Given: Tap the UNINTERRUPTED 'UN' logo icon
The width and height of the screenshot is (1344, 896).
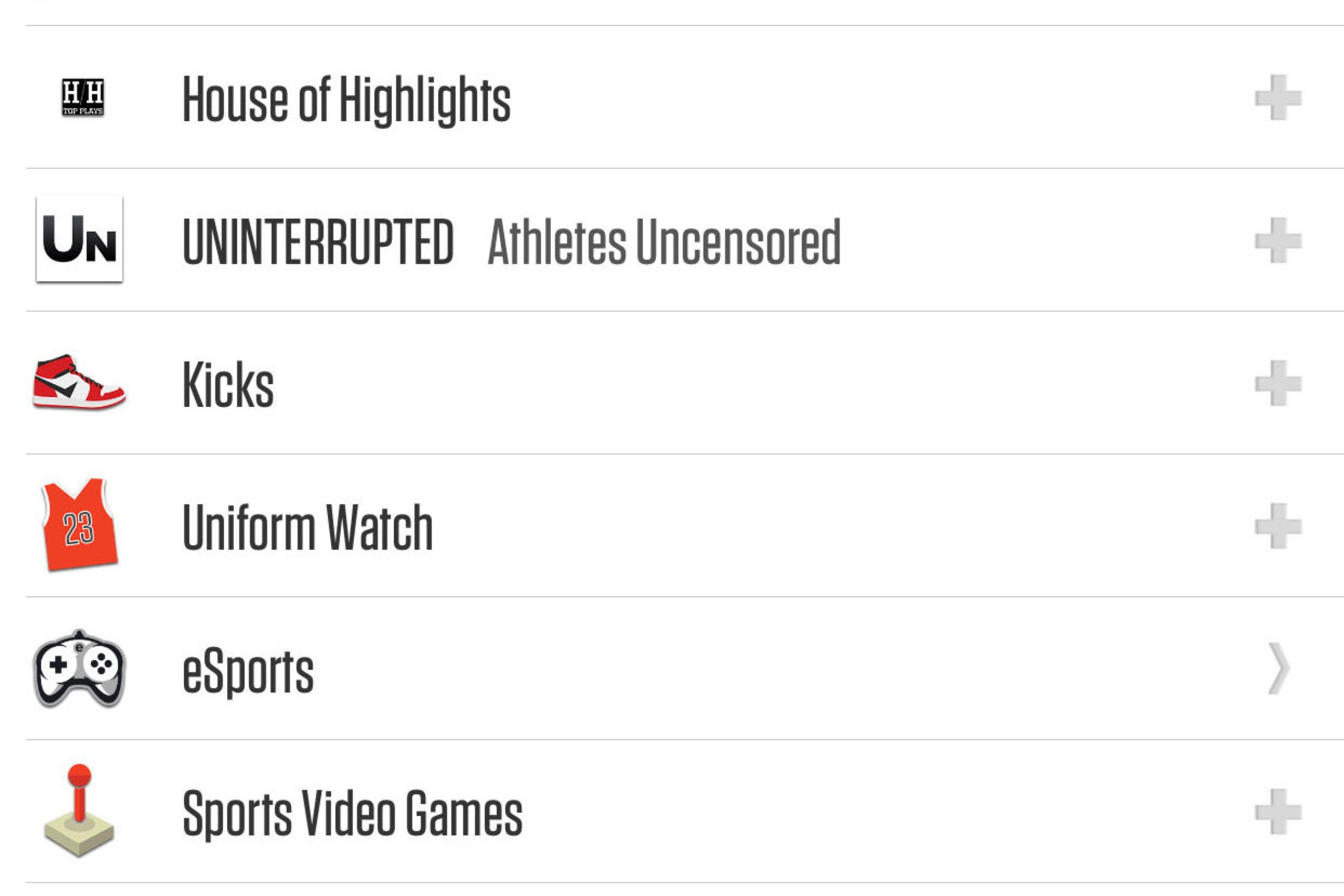Looking at the screenshot, I should coord(79,239).
